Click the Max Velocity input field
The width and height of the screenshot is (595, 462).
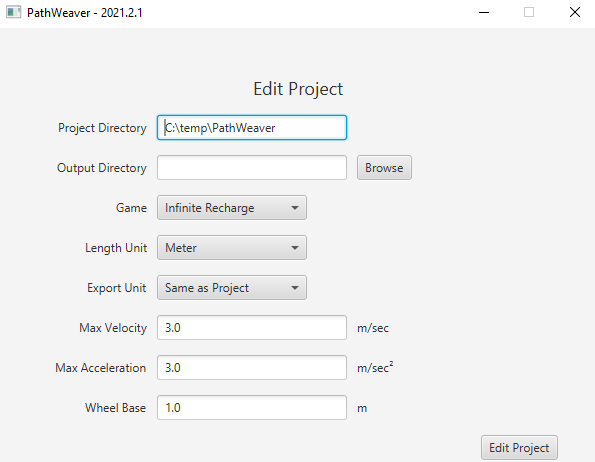(252, 328)
